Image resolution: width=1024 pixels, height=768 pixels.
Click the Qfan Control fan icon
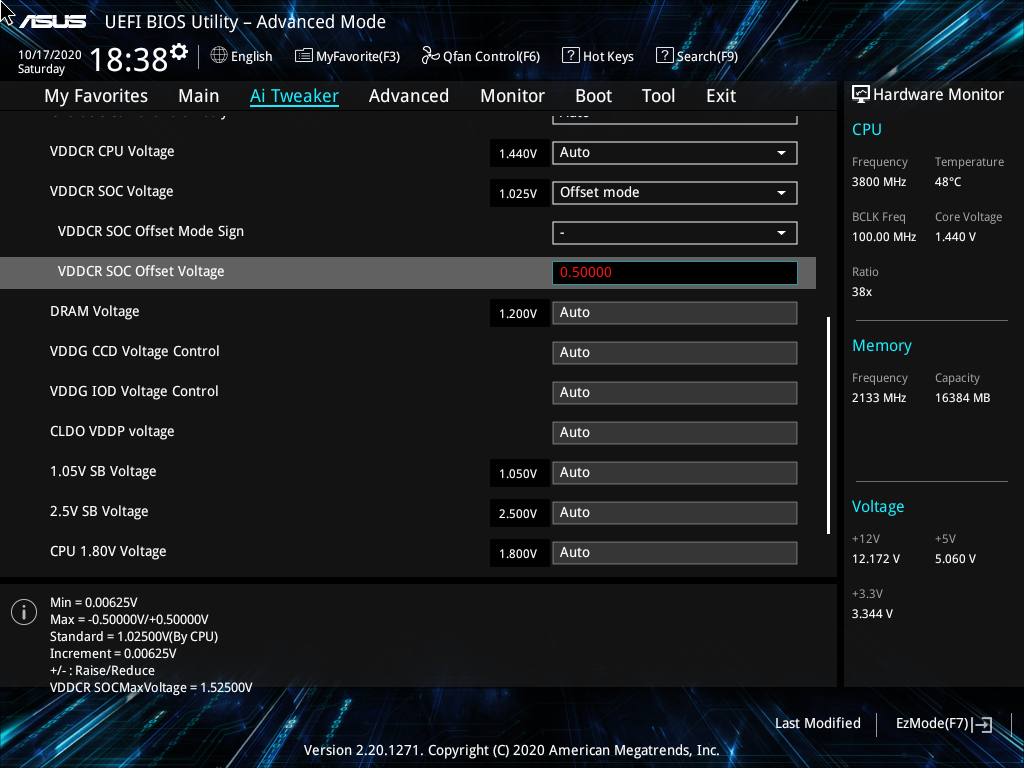pos(430,56)
